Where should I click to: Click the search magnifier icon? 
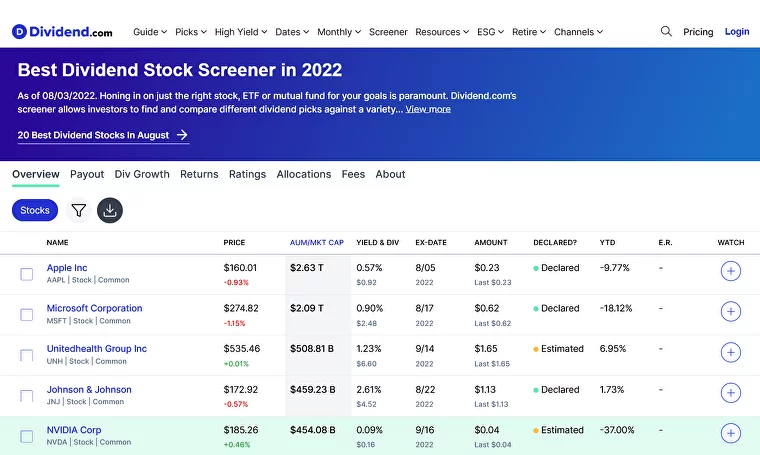click(x=666, y=32)
